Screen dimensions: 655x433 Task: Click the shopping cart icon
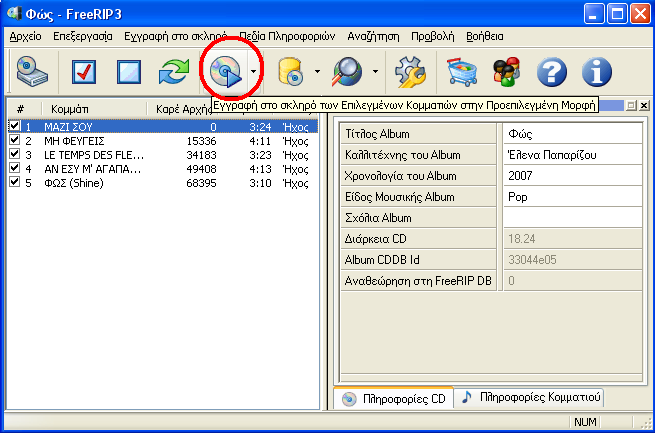point(462,72)
